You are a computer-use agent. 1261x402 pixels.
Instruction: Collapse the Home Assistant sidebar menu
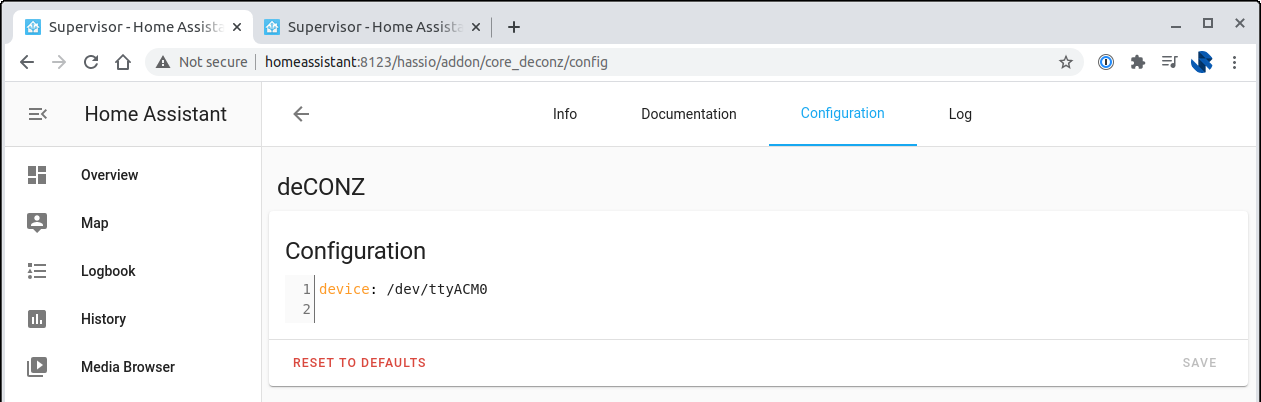tap(37, 114)
